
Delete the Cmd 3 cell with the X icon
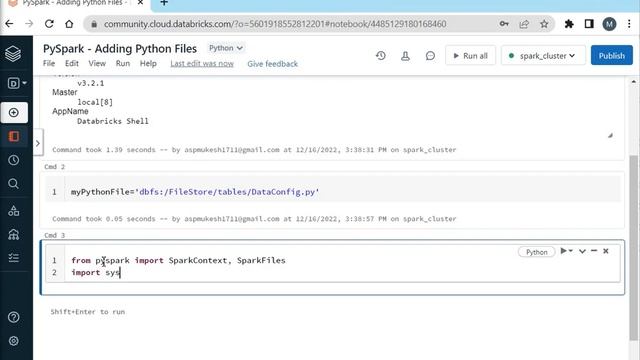(x=606, y=251)
